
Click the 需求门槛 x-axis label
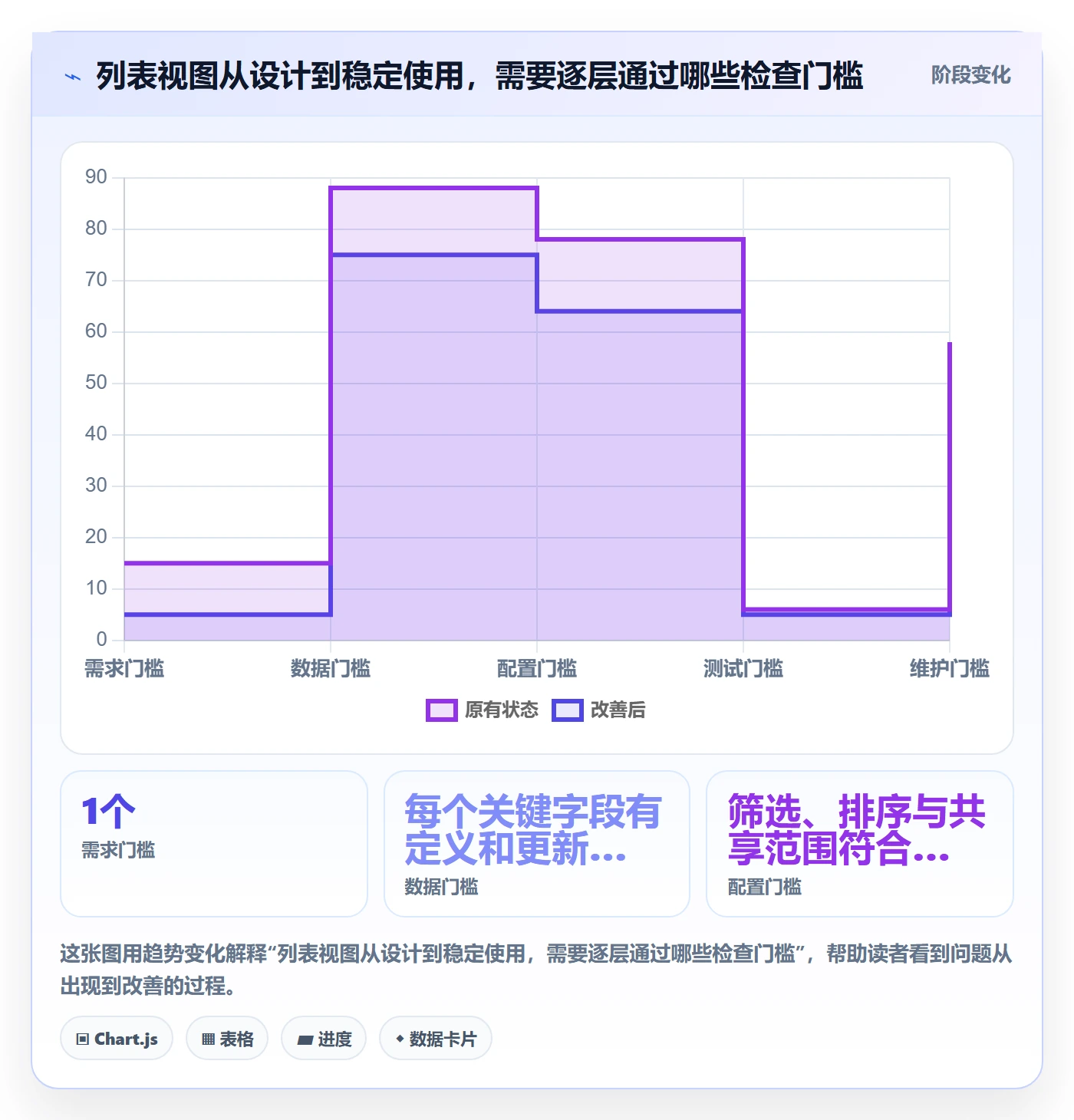[124, 669]
